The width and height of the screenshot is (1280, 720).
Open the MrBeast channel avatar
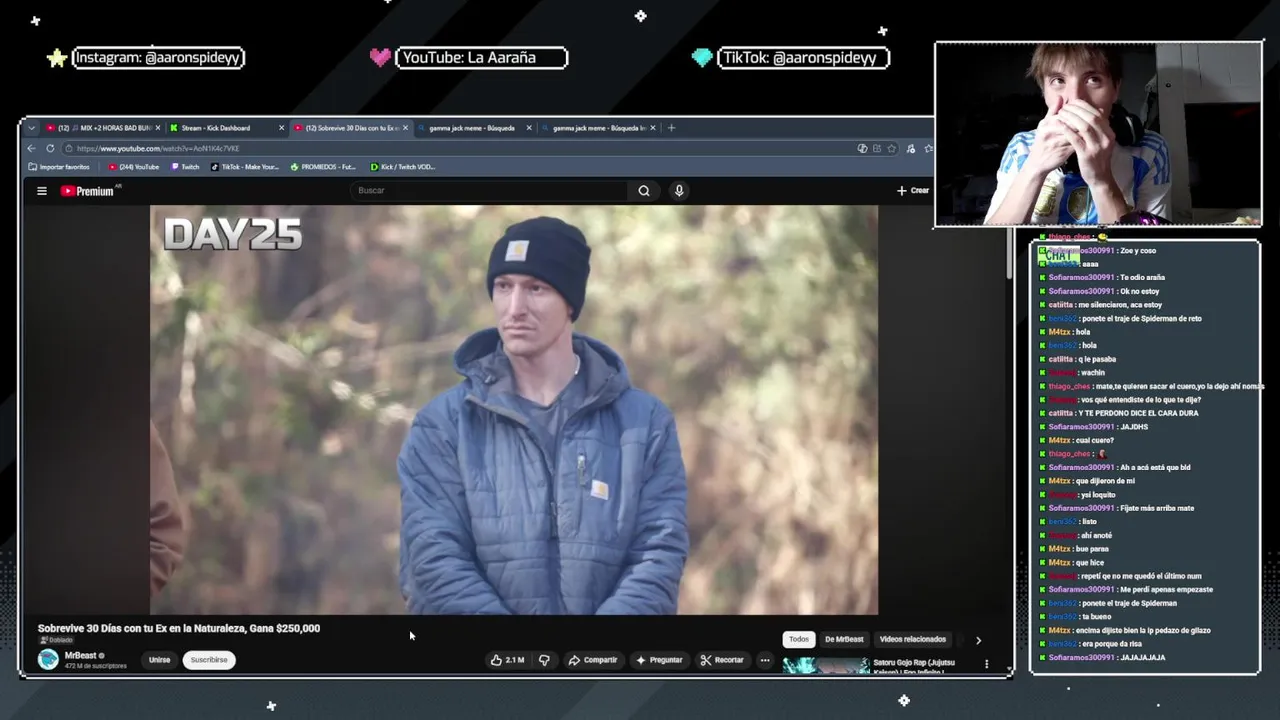pyautogui.click(x=48, y=659)
